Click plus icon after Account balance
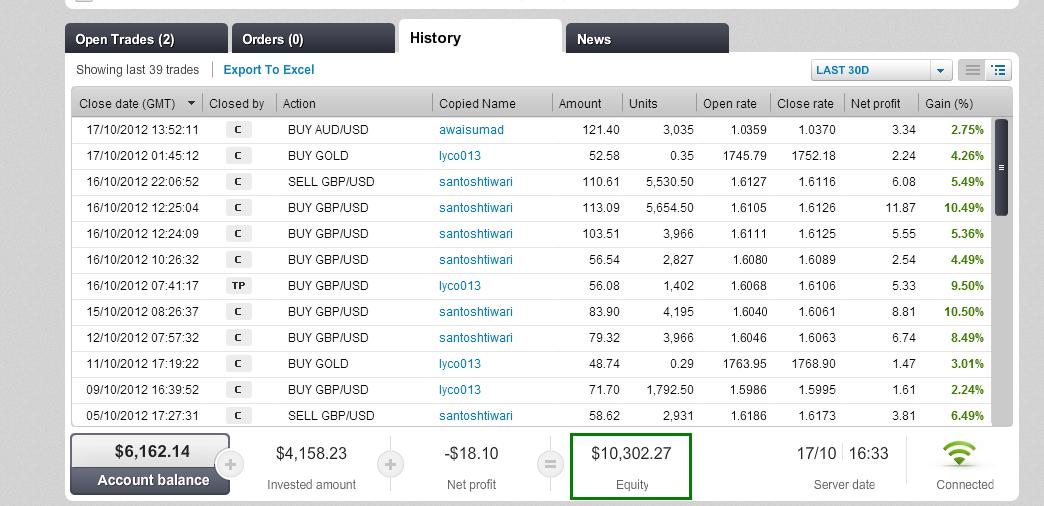 [x=230, y=464]
